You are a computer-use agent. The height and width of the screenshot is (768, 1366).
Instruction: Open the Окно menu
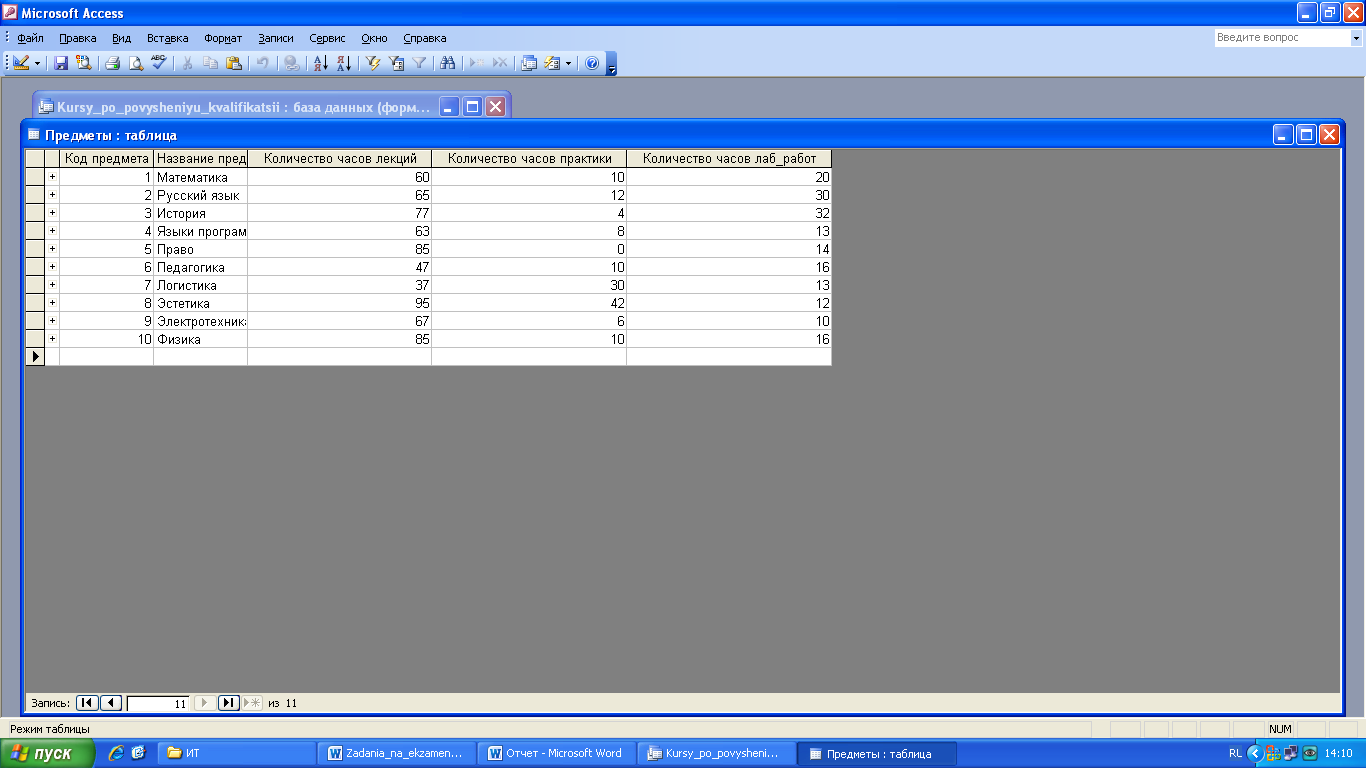375,38
